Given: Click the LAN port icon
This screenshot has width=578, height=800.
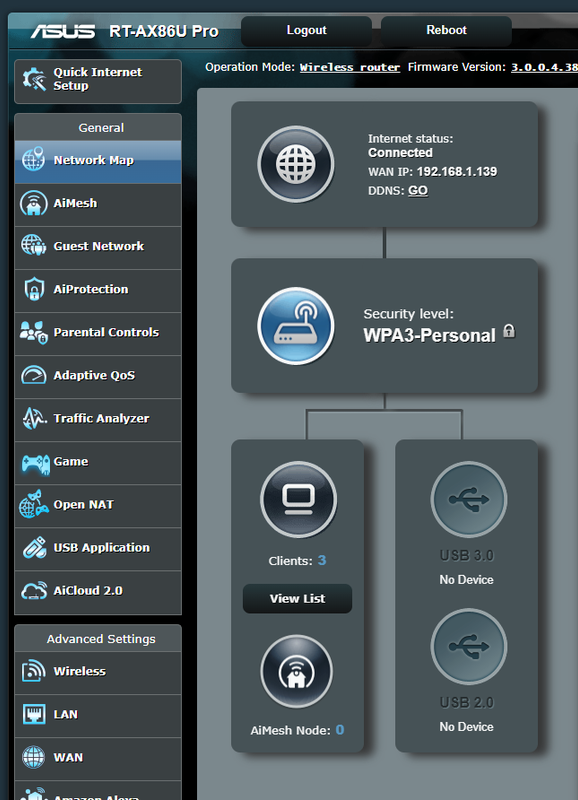Looking at the screenshot, I should 34,714.
